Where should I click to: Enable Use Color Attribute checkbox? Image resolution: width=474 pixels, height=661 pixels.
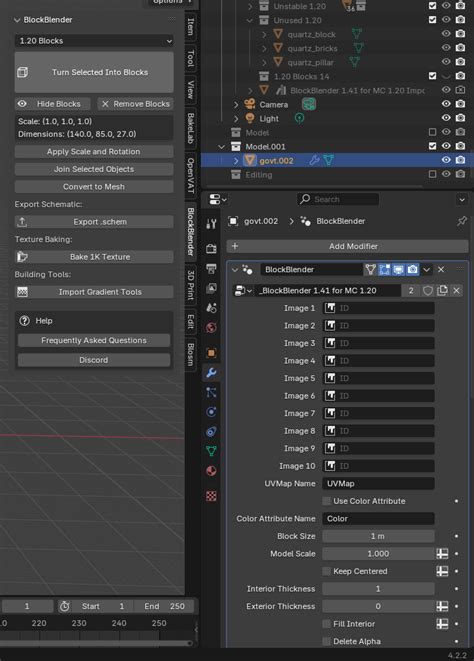(x=326, y=501)
